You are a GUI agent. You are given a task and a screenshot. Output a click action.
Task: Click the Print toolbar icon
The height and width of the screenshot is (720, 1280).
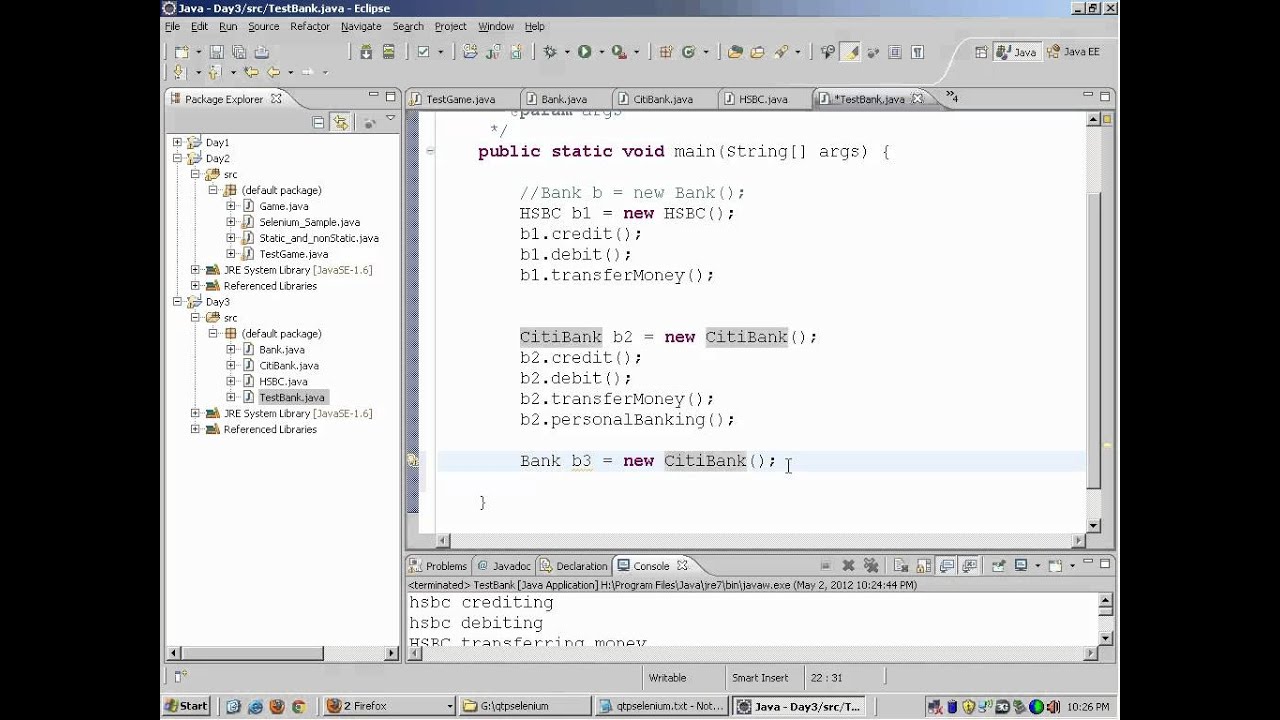261,52
